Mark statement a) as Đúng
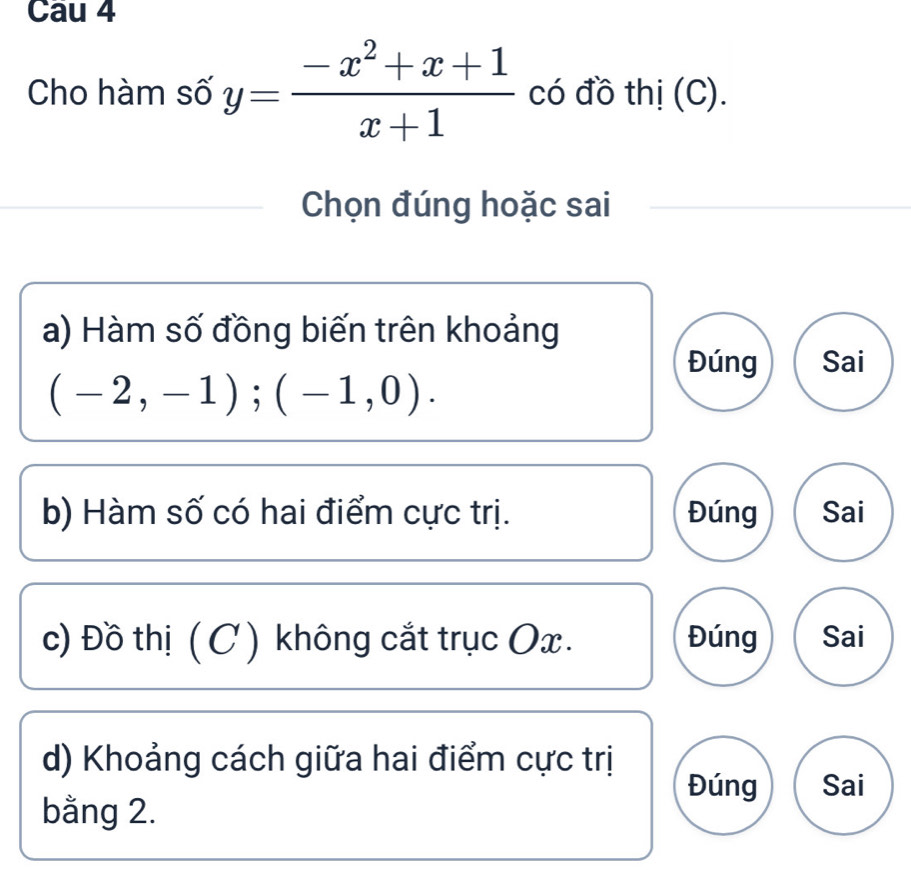 pyautogui.click(x=724, y=363)
